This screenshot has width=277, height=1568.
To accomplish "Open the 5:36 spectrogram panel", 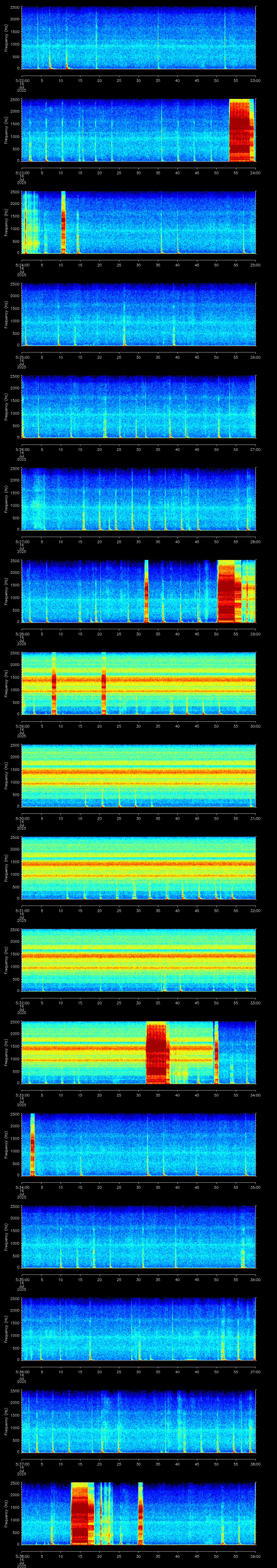I will [138, 1329].
